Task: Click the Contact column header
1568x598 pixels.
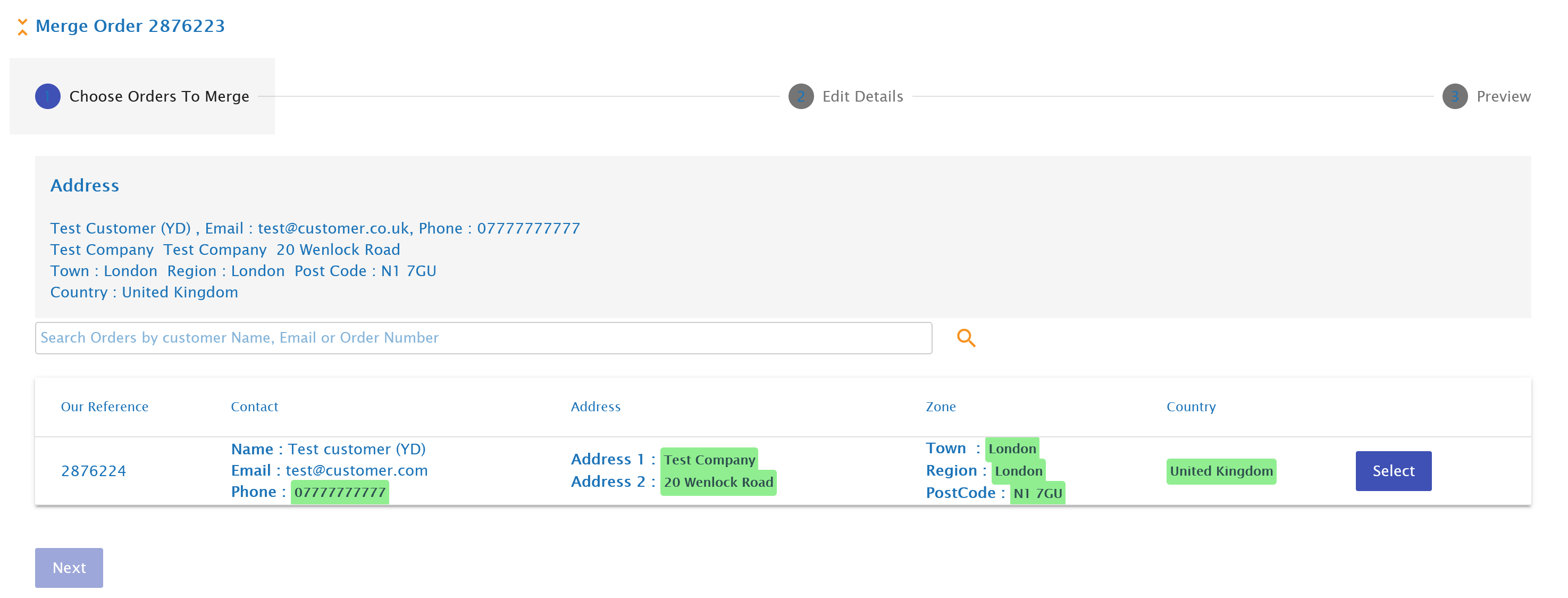Action: click(255, 407)
